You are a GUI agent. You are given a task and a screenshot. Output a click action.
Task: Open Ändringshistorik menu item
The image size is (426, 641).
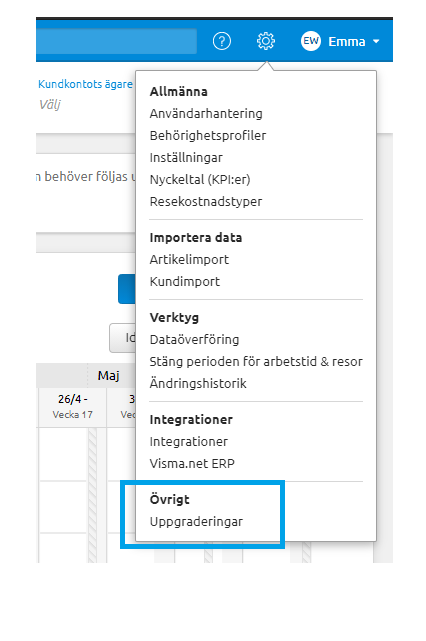(x=198, y=384)
